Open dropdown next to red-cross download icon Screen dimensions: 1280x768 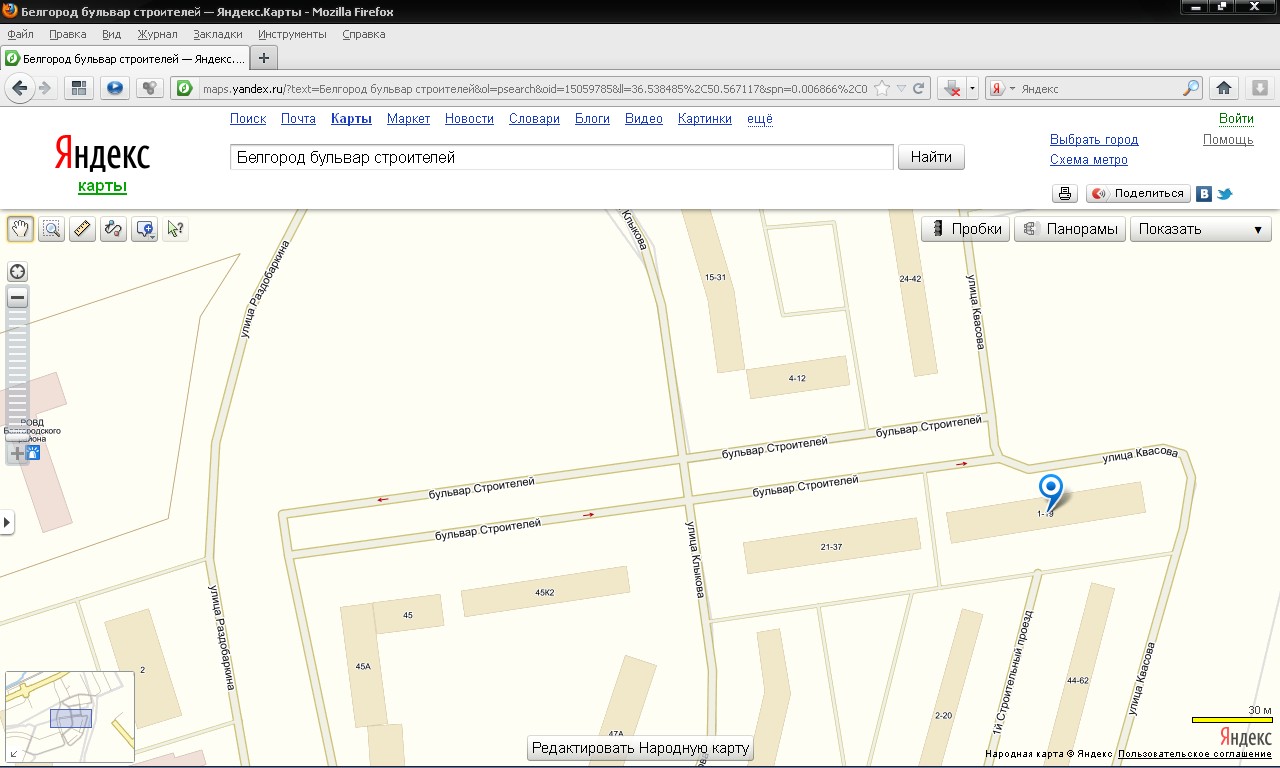click(972, 88)
